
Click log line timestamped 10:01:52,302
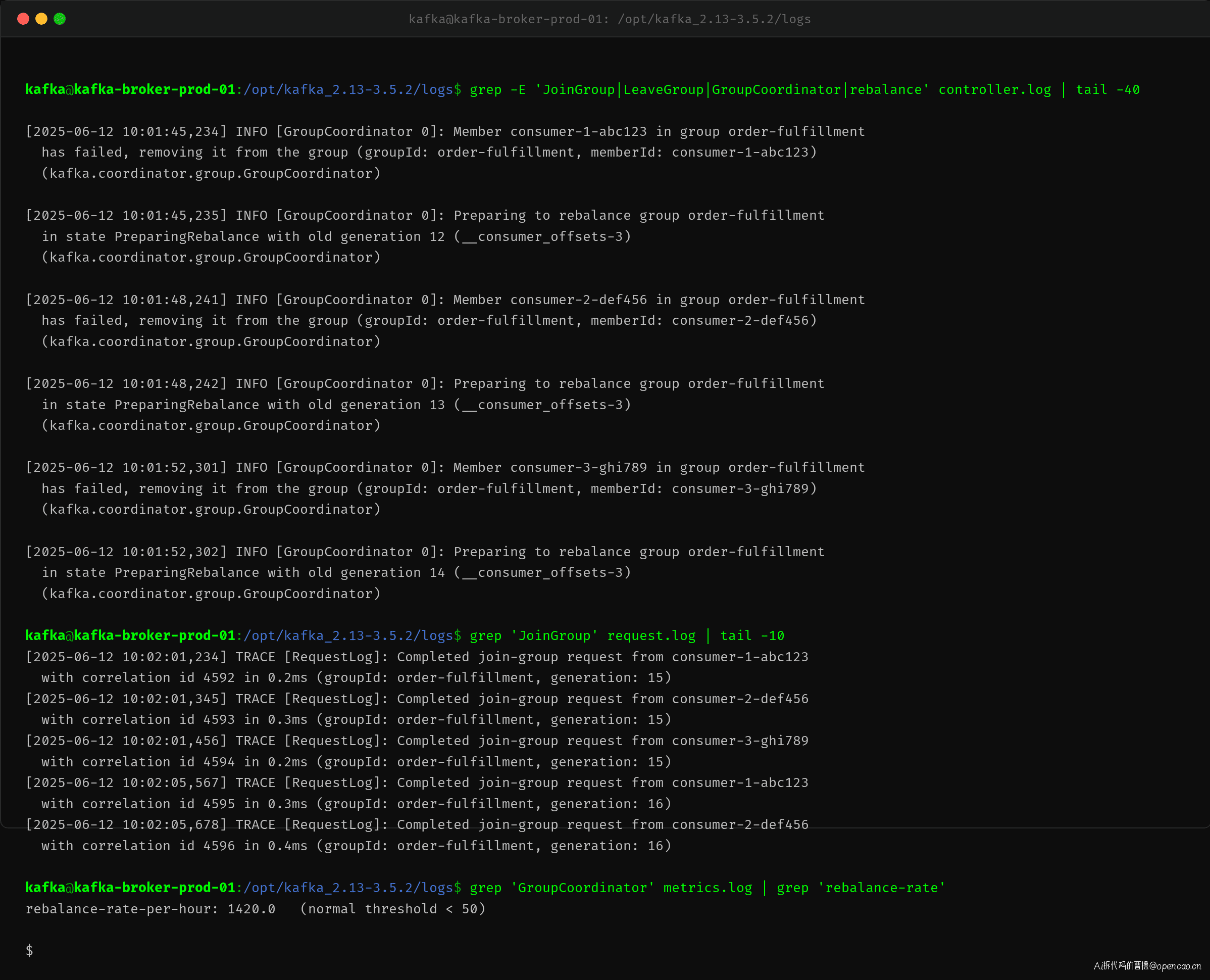(x=425, y=552)
